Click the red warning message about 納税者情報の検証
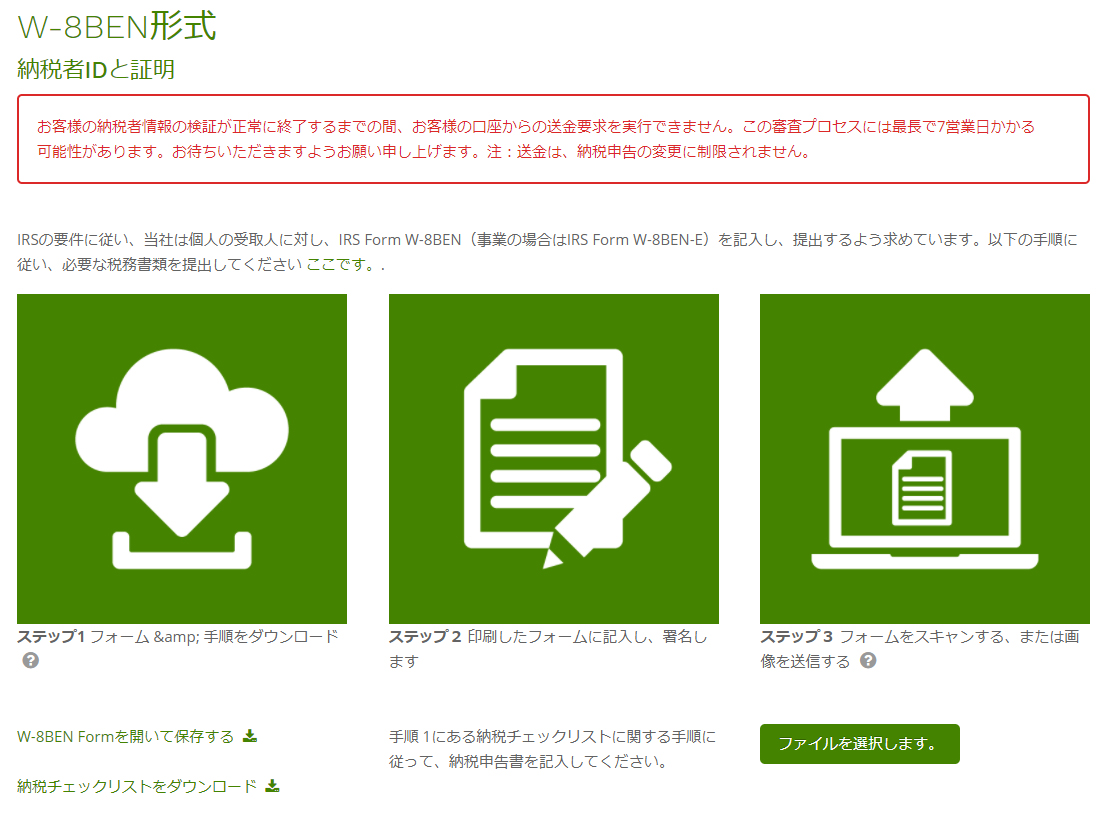 click(x=553, y=139)
